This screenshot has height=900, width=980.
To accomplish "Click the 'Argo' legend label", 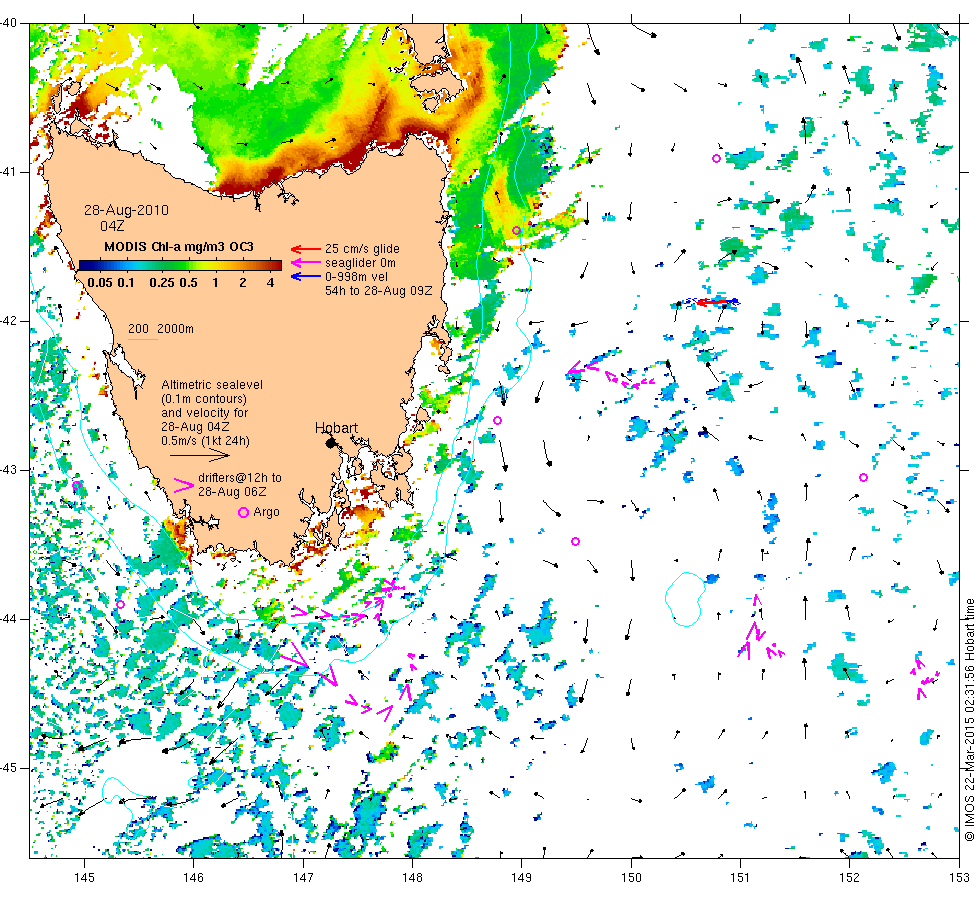I will click(x=266, y=512).
